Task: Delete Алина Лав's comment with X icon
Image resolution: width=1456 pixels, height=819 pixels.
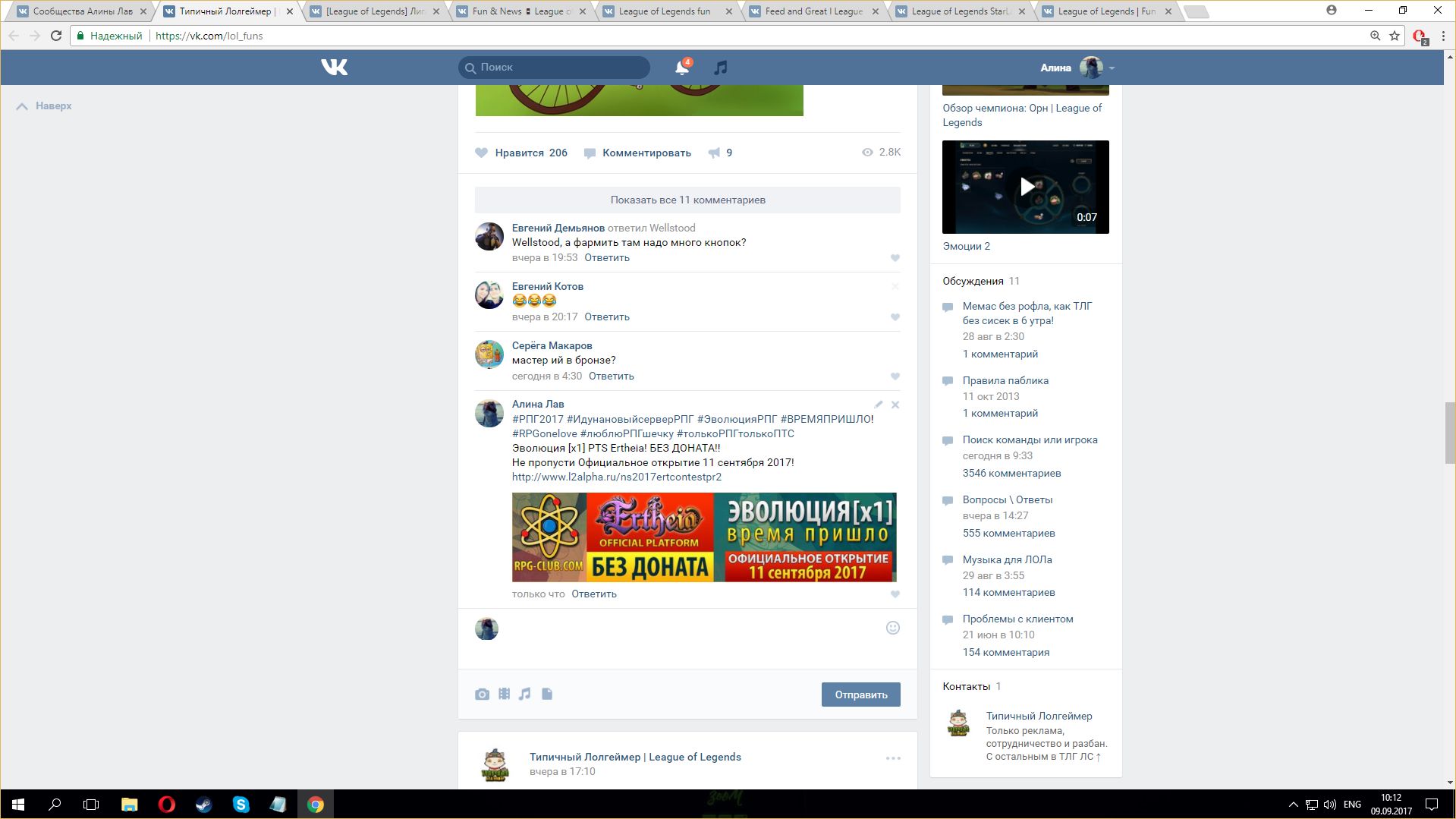Action: click(895, 405)
